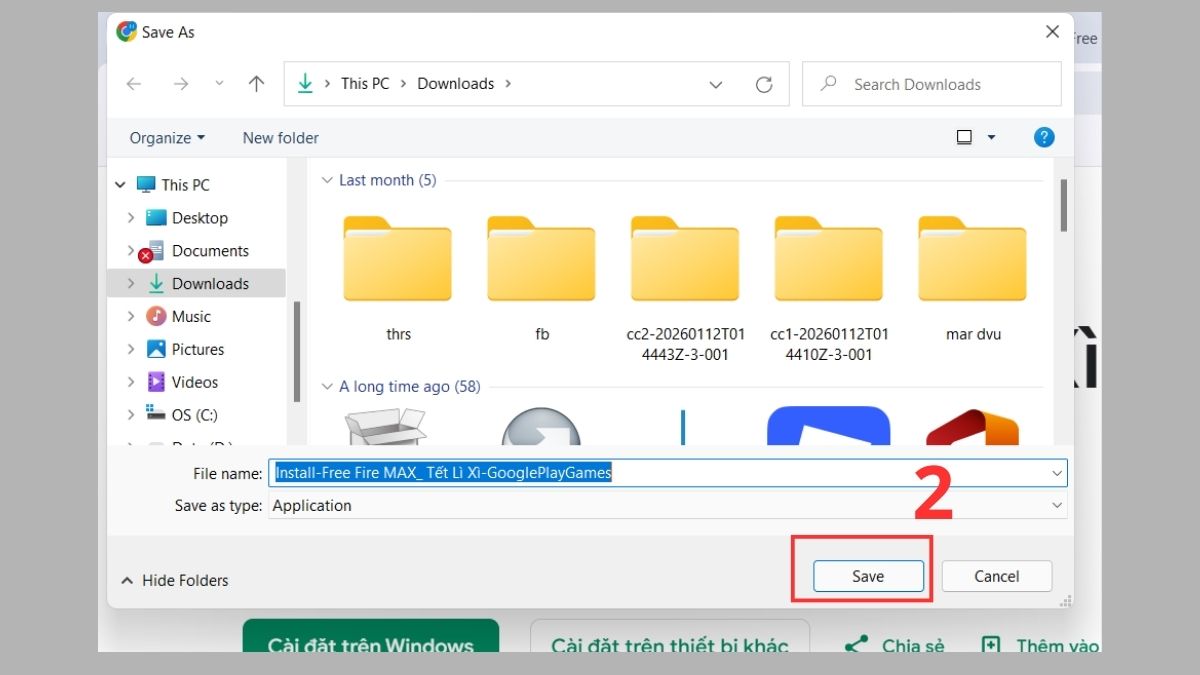
Task: Click the Cancel button
Action: pyautogui.click(x=996, y=576)
